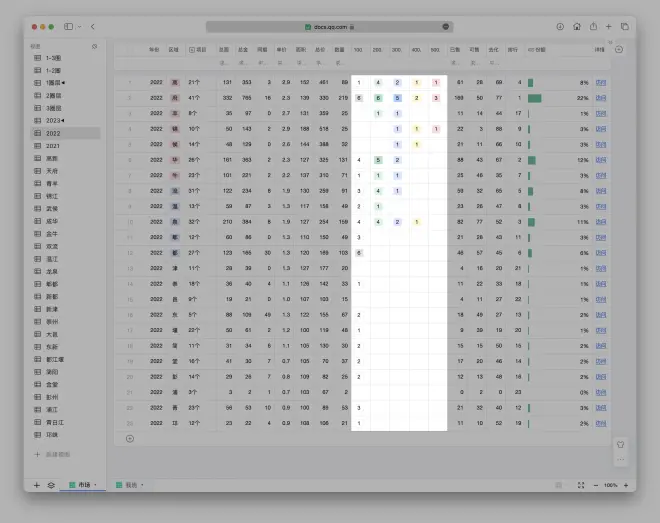Open the sheet layers list icon
The width and height of the screenshot is (660, 523).
[x=52, y=485]
